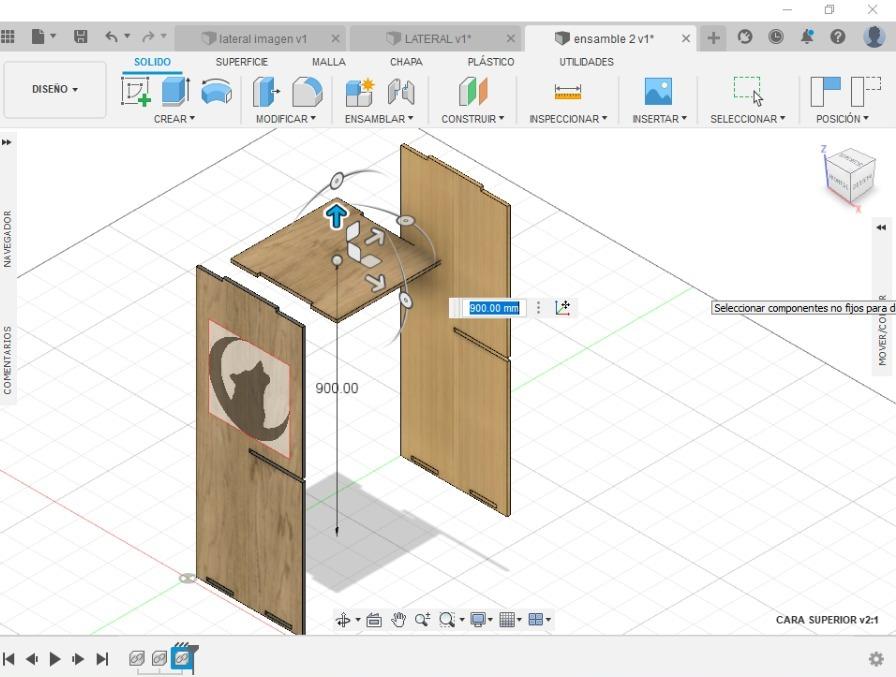Open Grid and Snaps settings icon
The image size is (896, 677).
(x=507, y=620)
